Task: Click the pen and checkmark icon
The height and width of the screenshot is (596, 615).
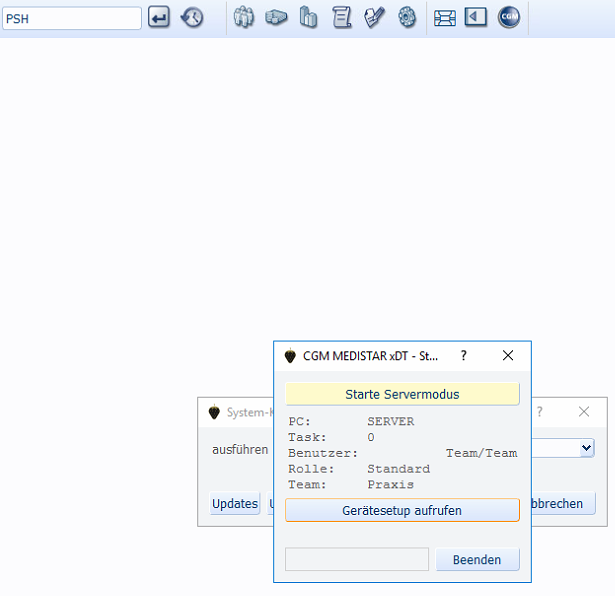Action: [x=374, y=18]
